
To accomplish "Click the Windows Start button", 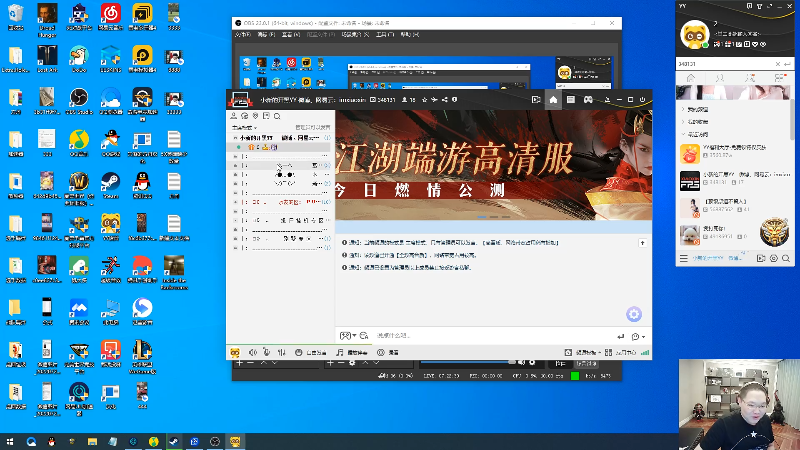I will point(10,442).
